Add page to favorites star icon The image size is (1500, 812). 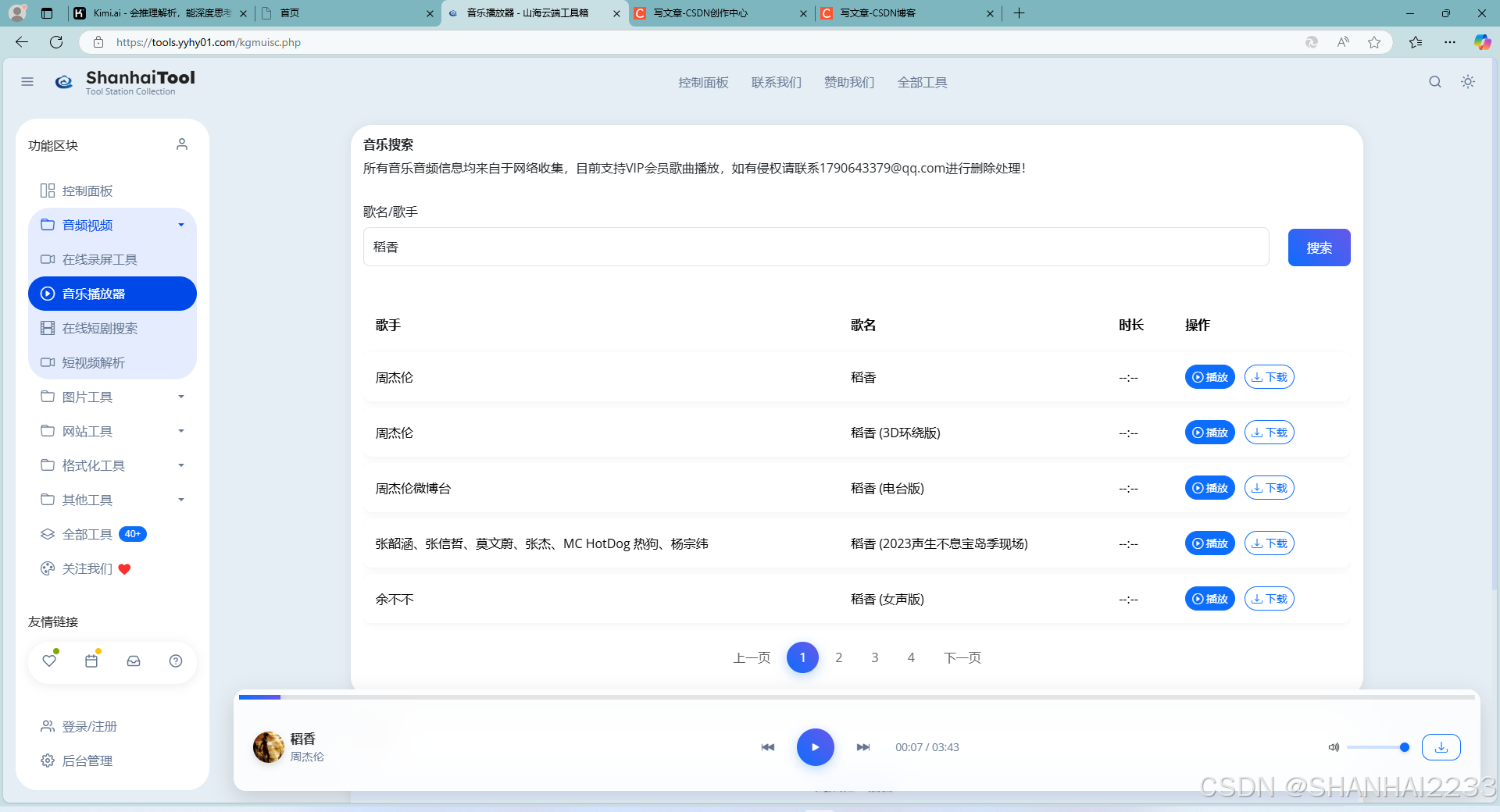(1374, 42)
